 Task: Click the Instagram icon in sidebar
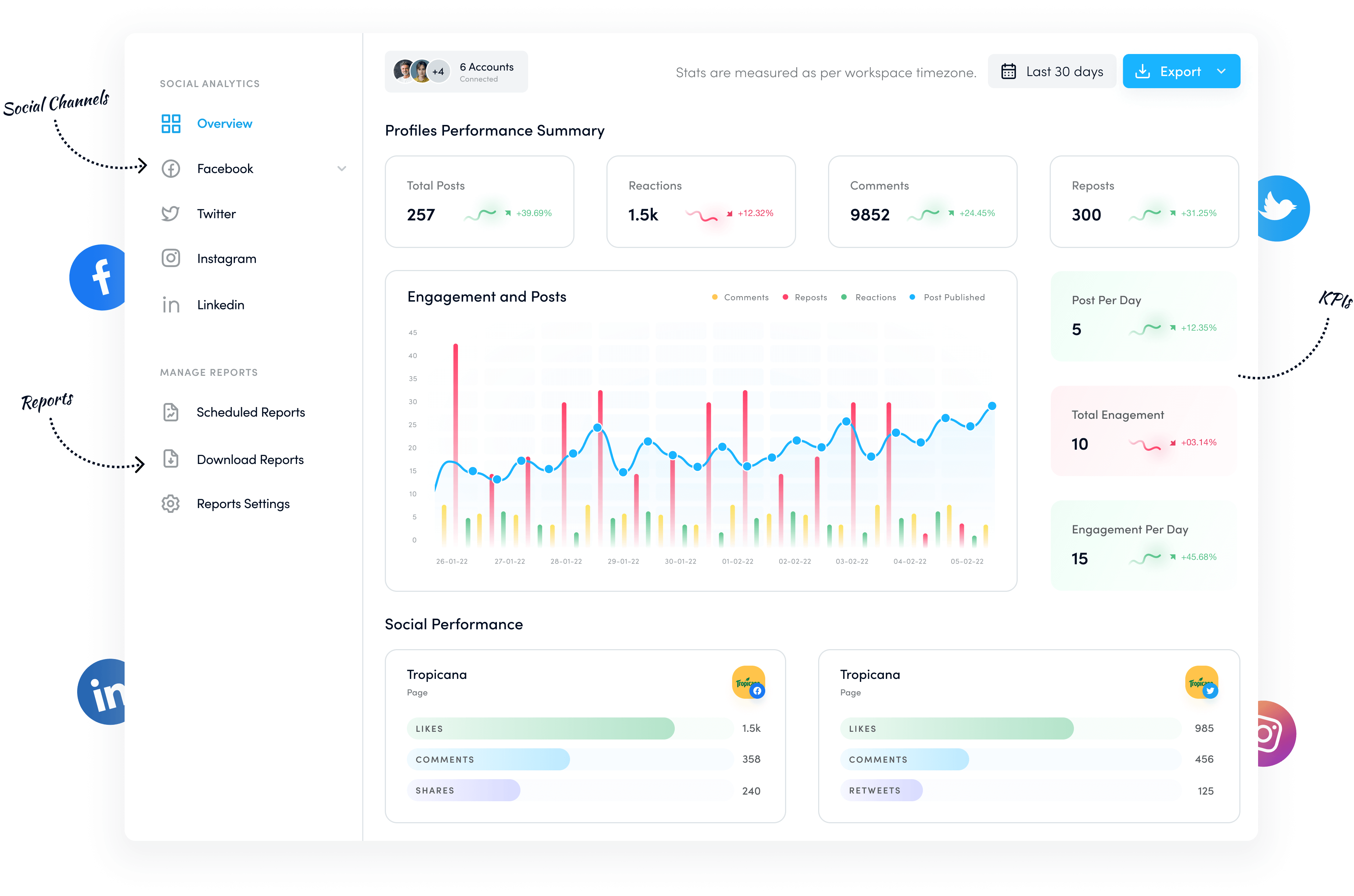(170, 258)
